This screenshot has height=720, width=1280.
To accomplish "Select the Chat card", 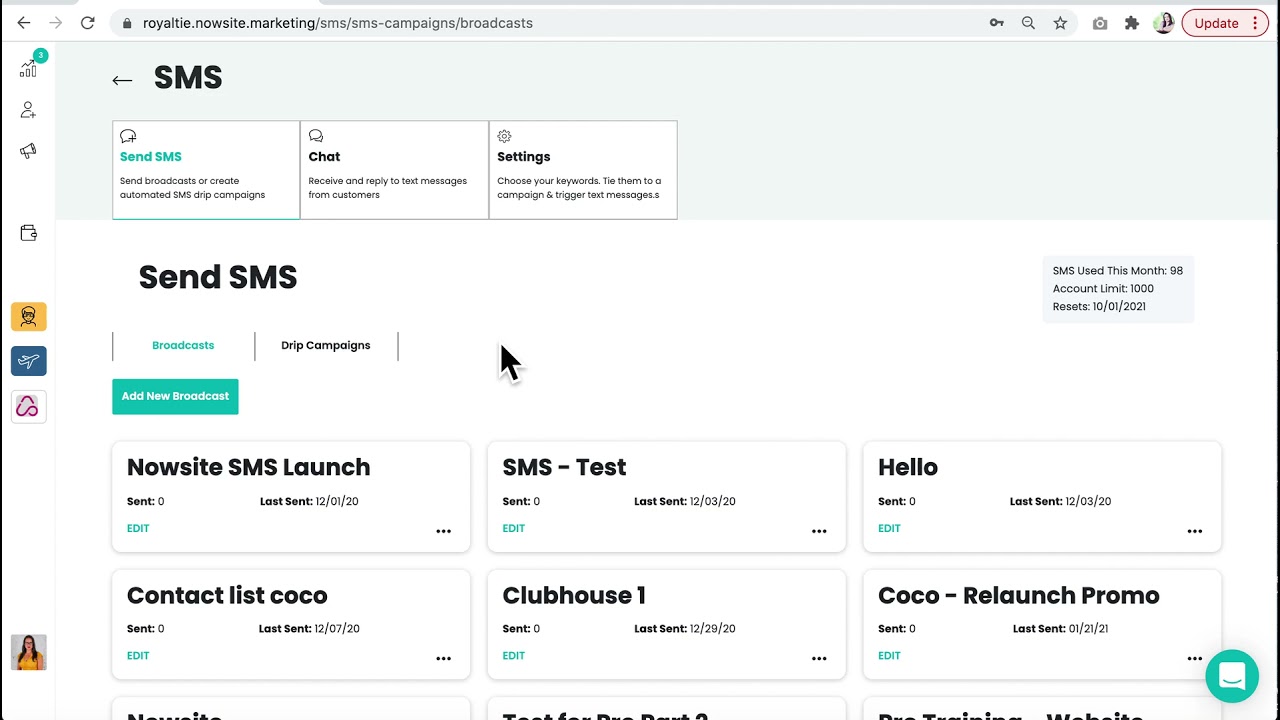I will pos(394,170).
